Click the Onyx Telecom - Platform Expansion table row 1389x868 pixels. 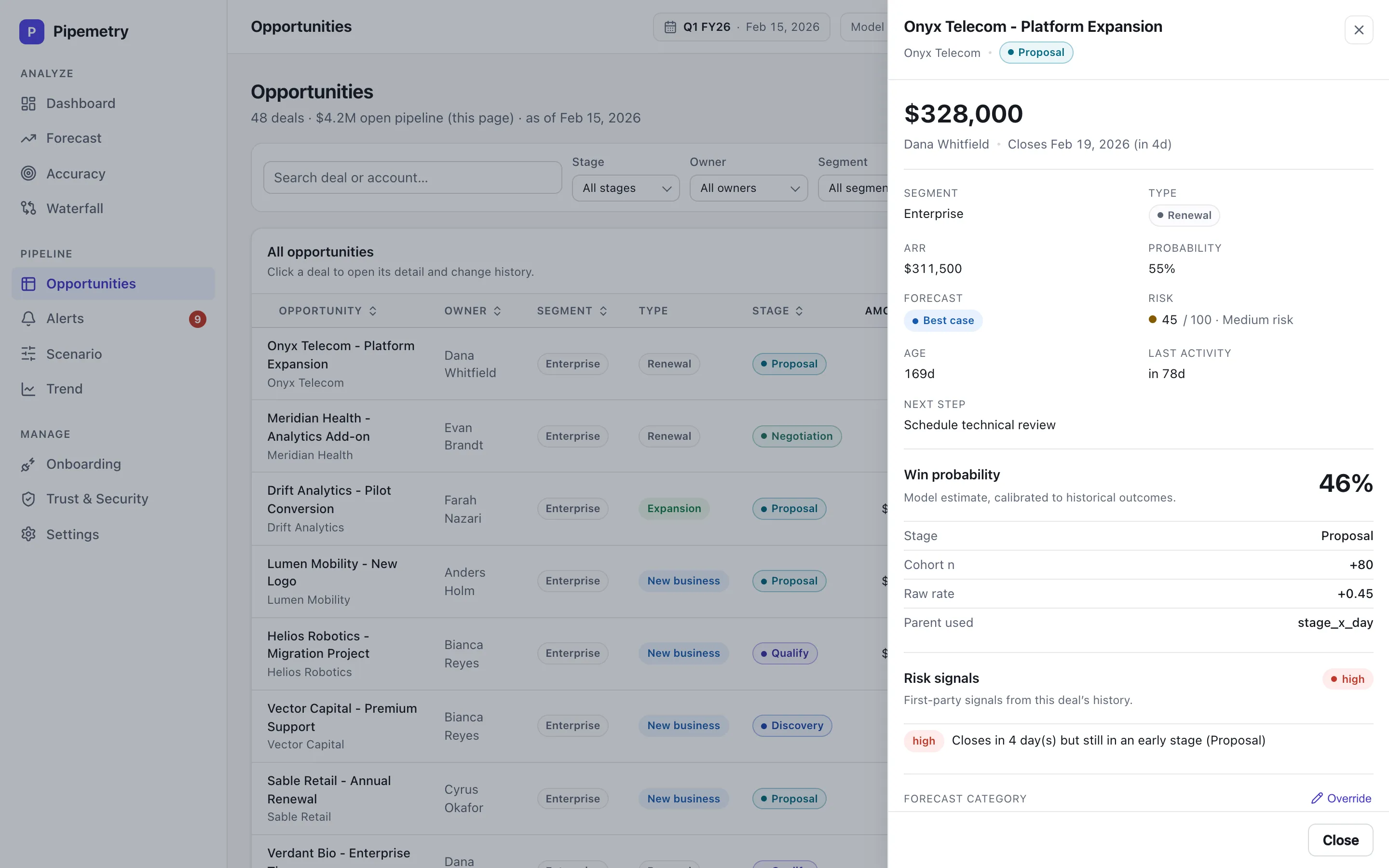coord(570,364)
